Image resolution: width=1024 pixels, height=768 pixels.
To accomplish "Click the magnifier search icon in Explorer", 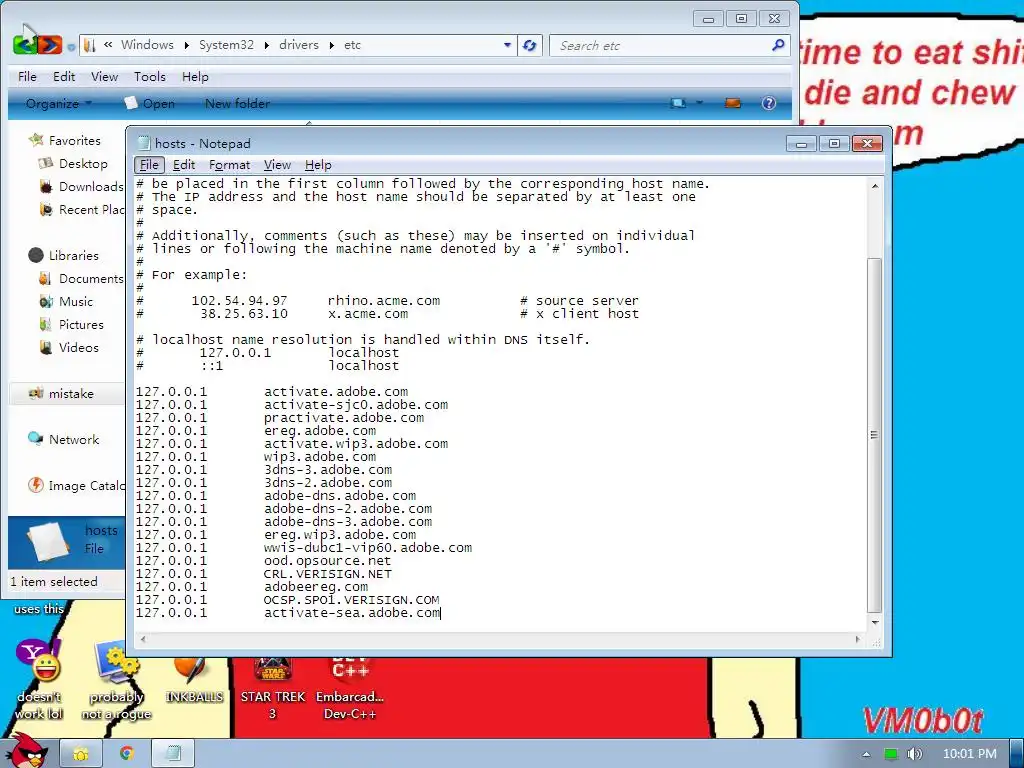I will point(778,45).
